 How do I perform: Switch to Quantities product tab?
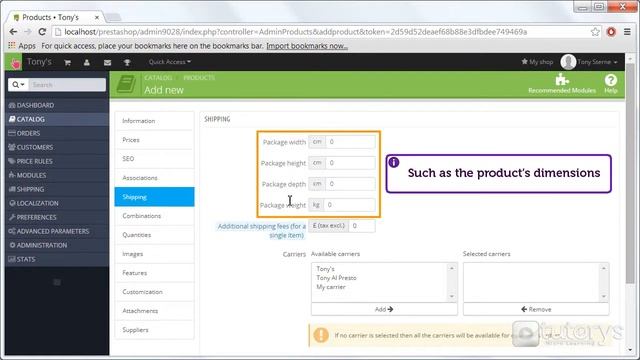(x=154, y=235)
